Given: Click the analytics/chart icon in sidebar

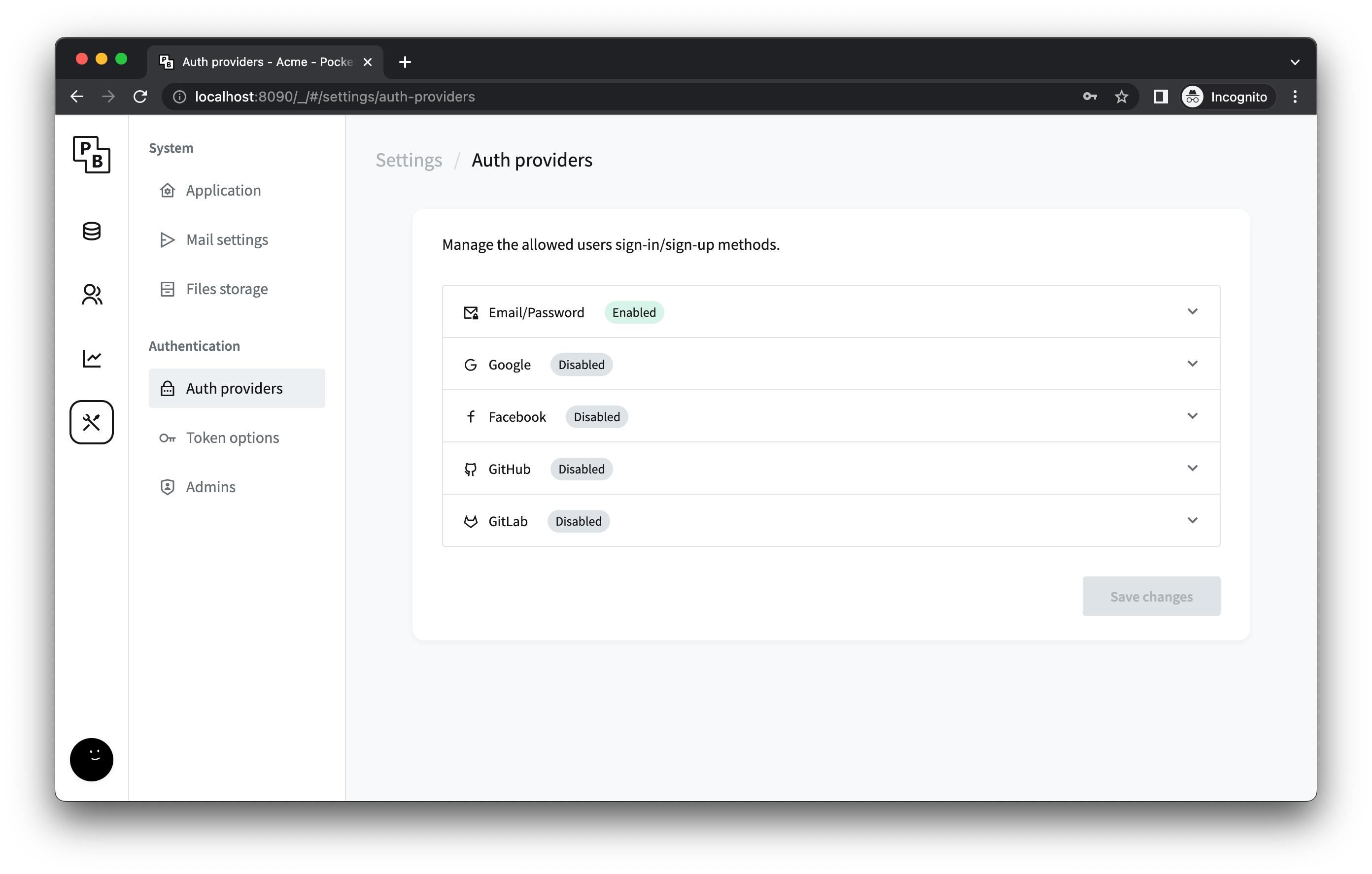Looking at the screenshot, I should click(91, 358).
